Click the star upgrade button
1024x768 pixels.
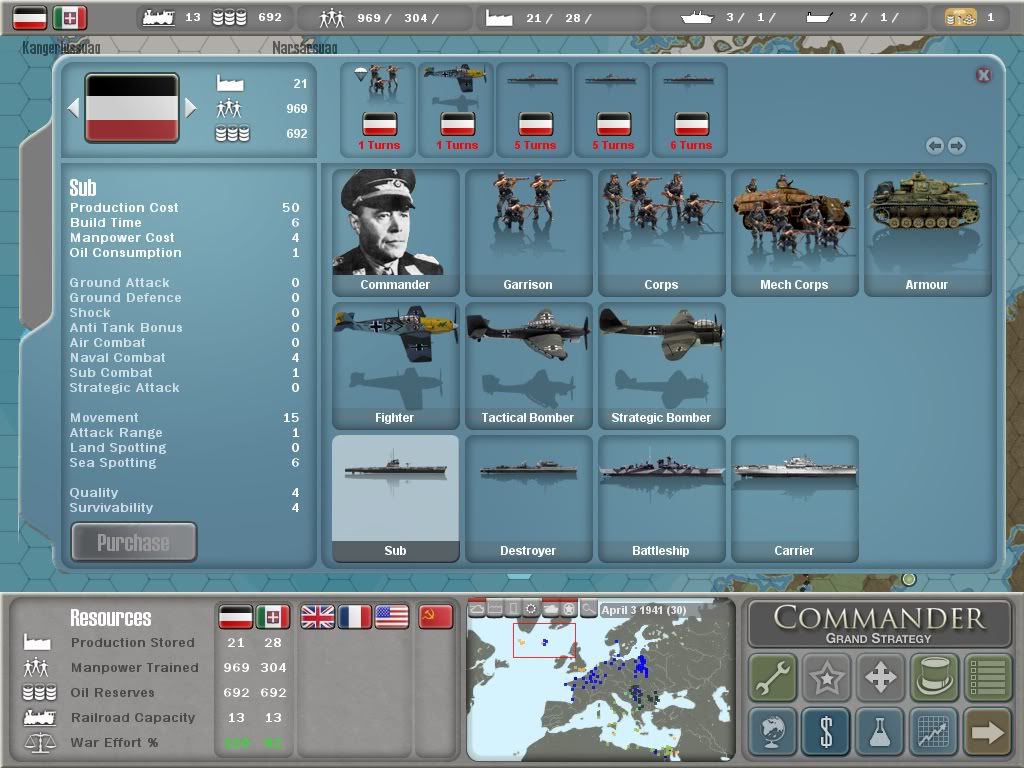827,677
